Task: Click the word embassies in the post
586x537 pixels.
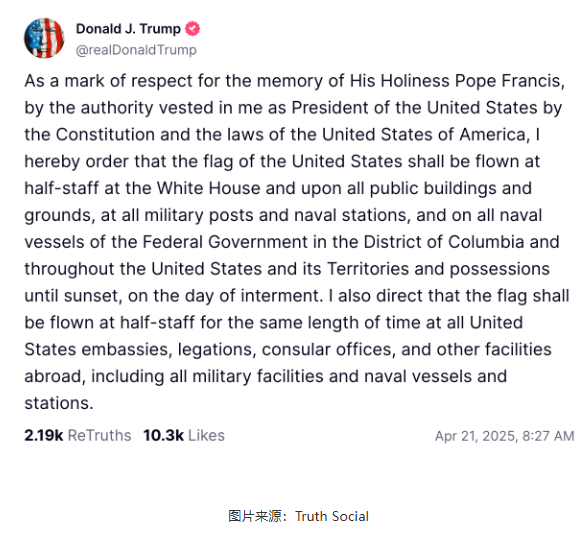Action: point(127,349)
